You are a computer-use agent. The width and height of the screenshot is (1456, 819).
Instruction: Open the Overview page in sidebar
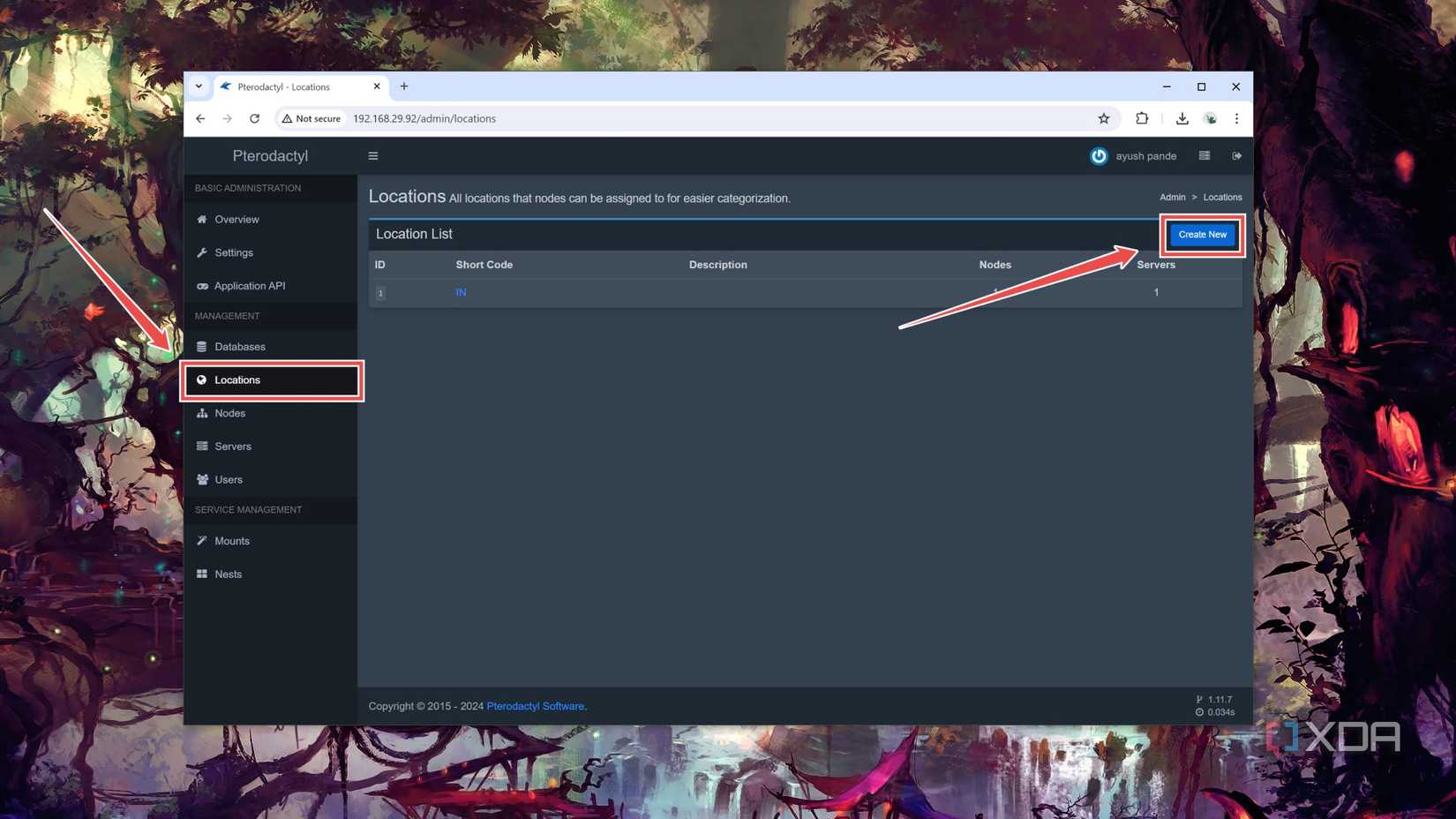click(270, 219)
